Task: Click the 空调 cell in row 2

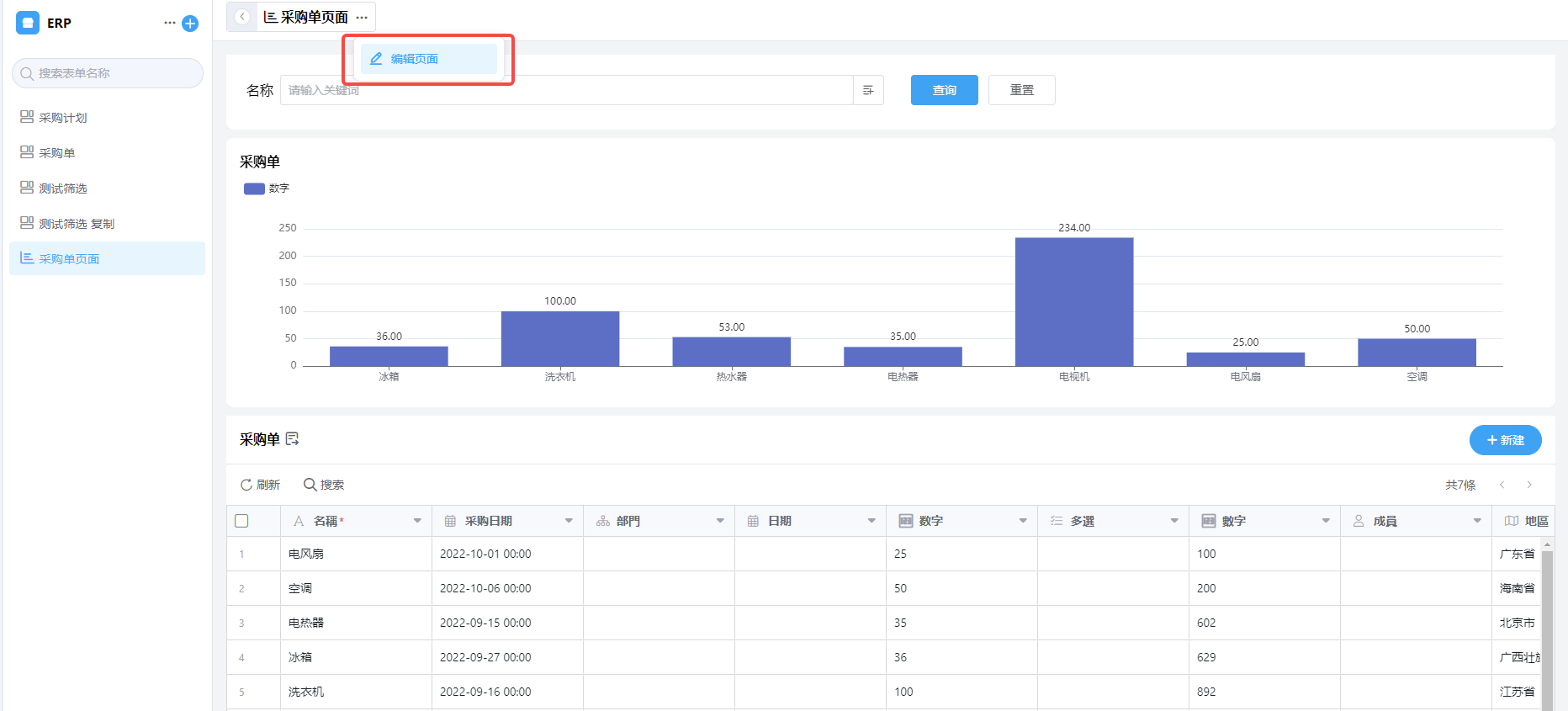Action: [x=356, y=588]
